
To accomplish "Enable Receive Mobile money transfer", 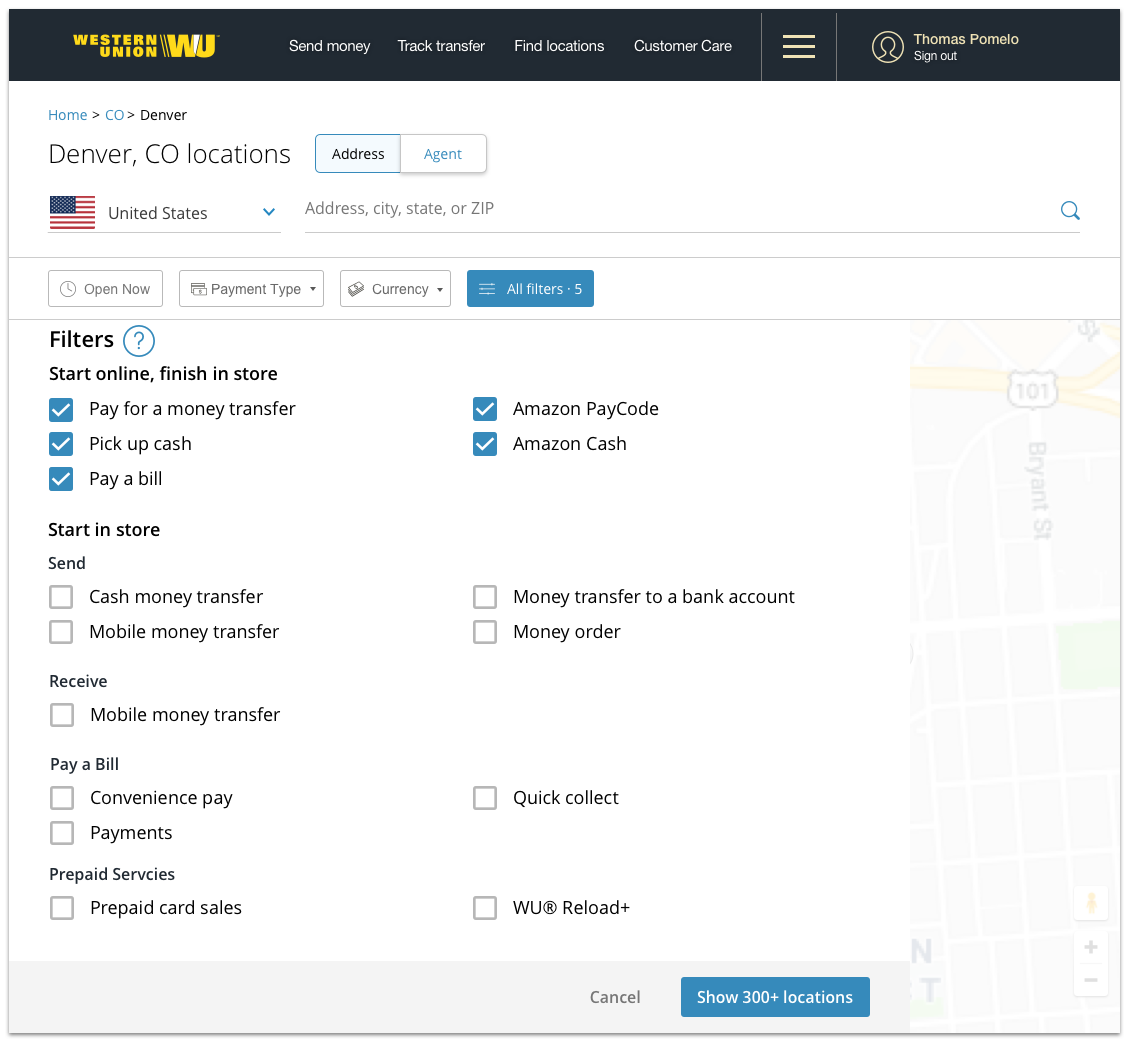I will [x=62, y=715].
